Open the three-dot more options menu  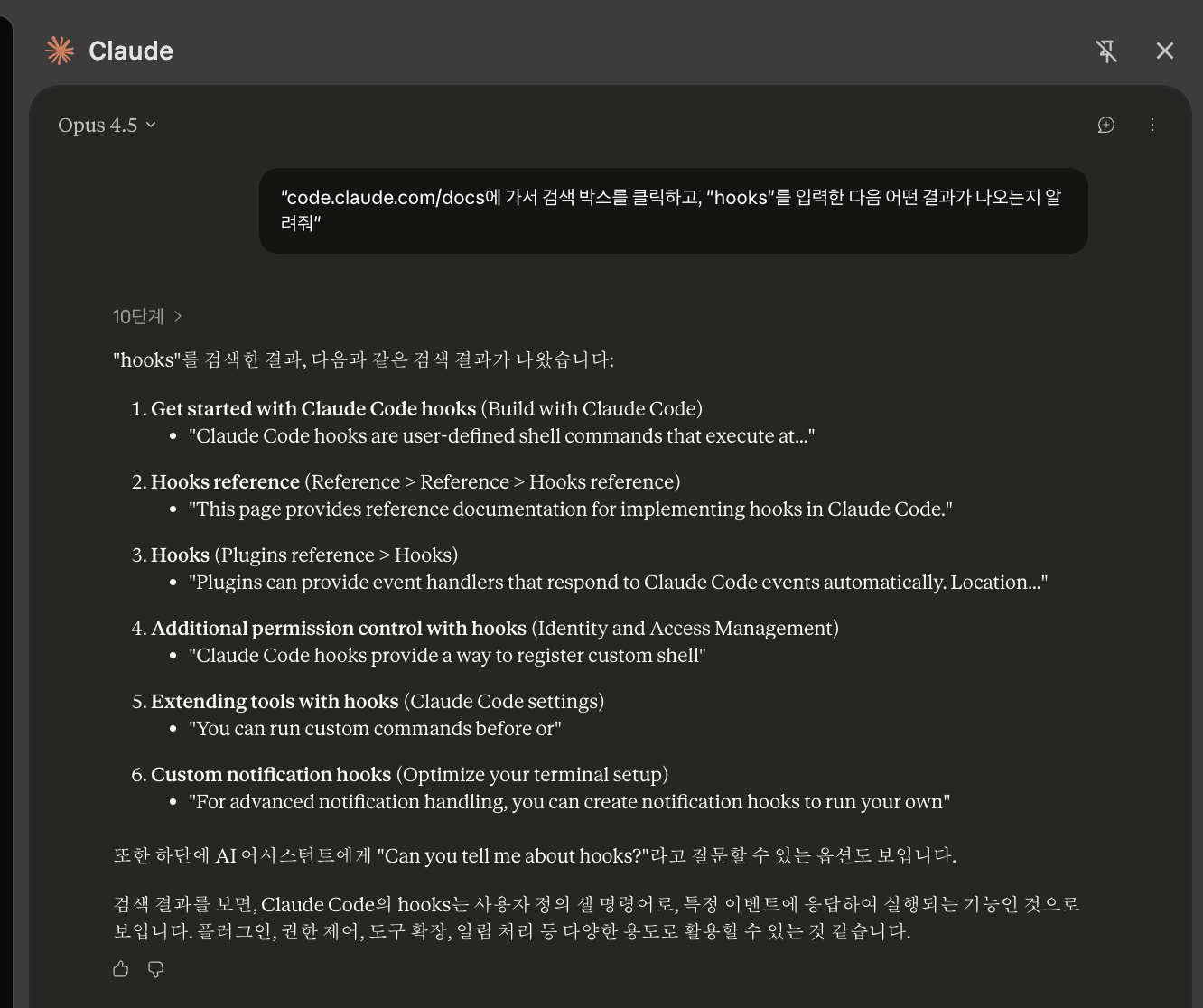click(1152, 125)
